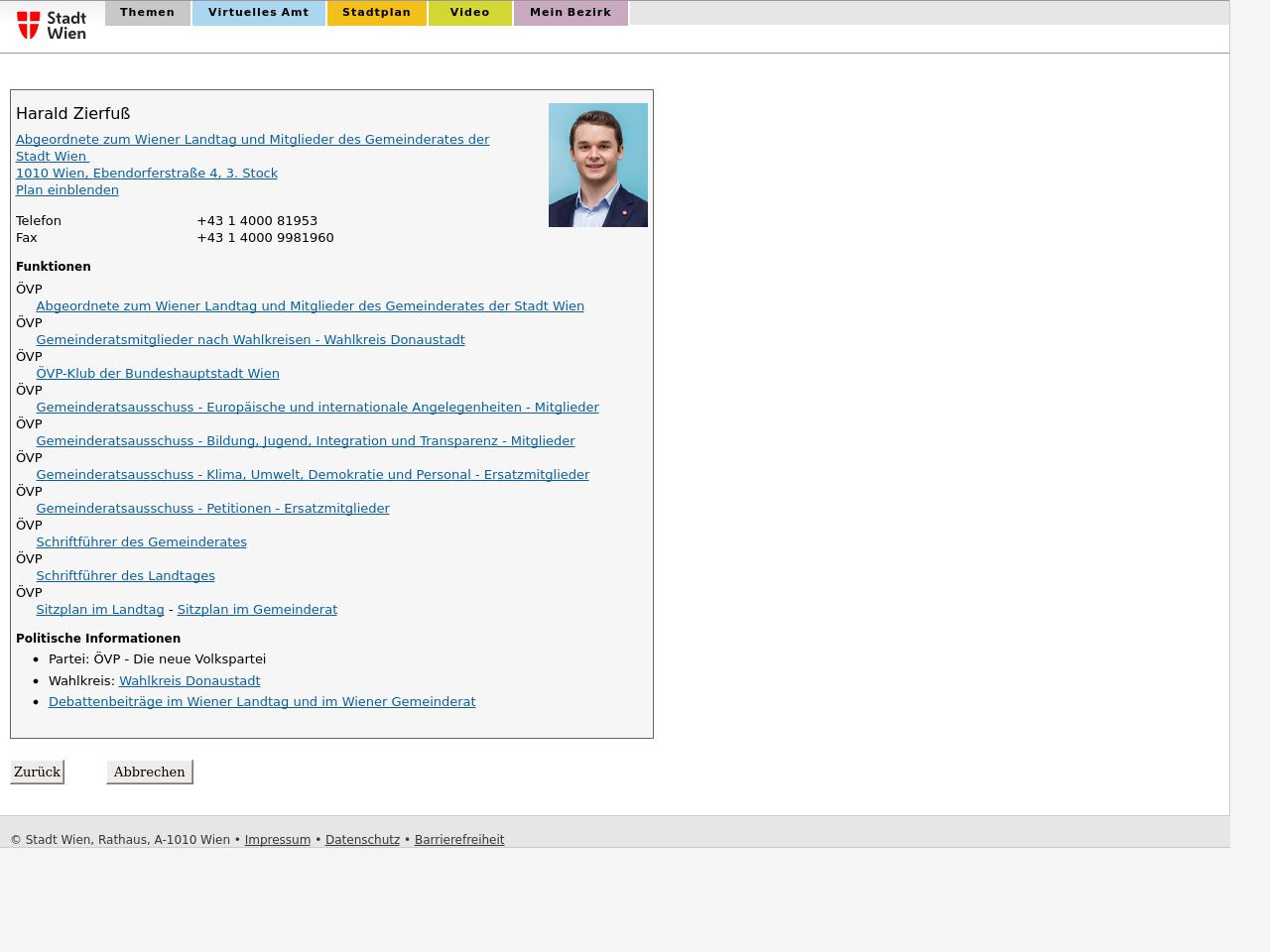Open the Themen tab
The image size is (1270, 952).
coord(148,13)
